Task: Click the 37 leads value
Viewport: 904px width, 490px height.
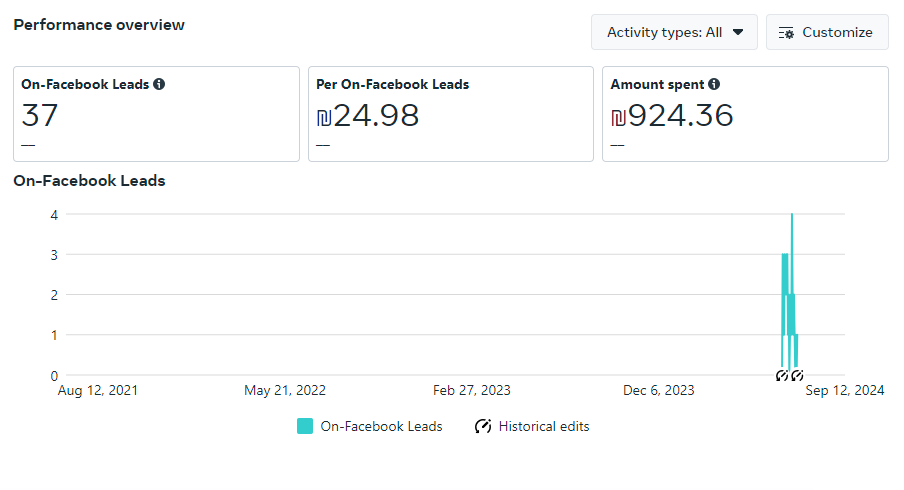Action: point(40,115)
